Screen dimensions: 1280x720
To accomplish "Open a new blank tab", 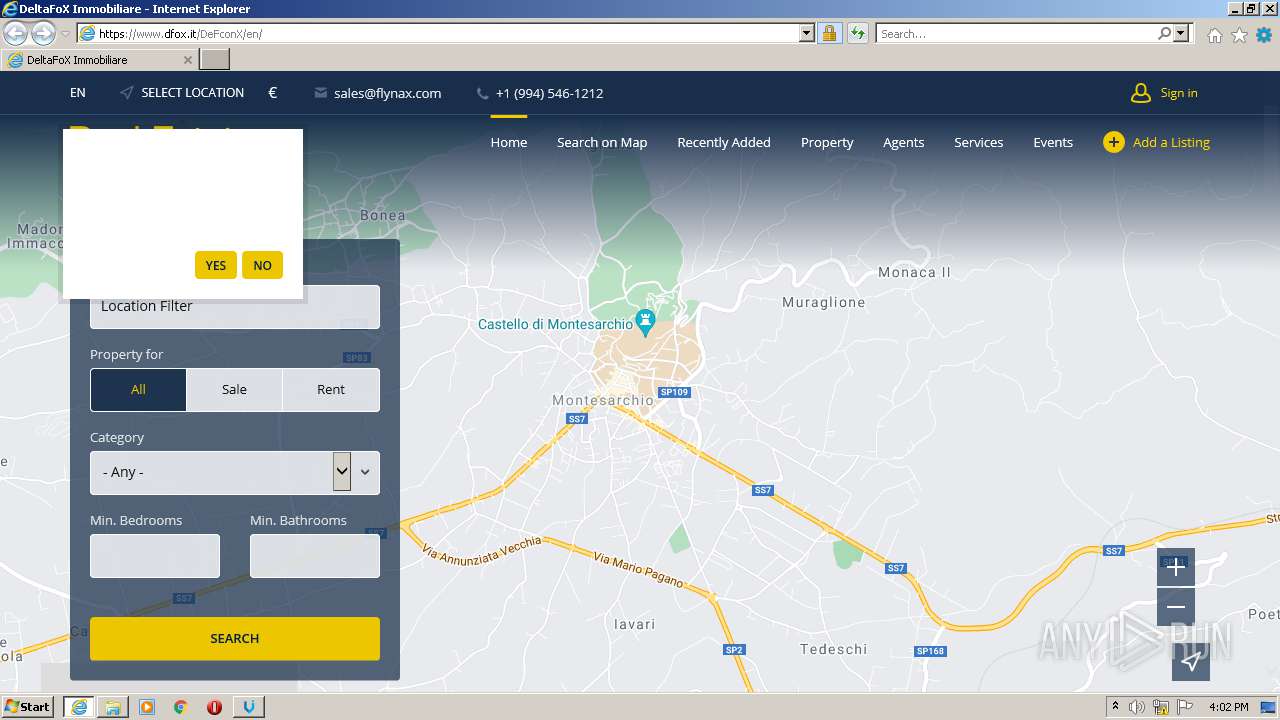I will (215, 60).
